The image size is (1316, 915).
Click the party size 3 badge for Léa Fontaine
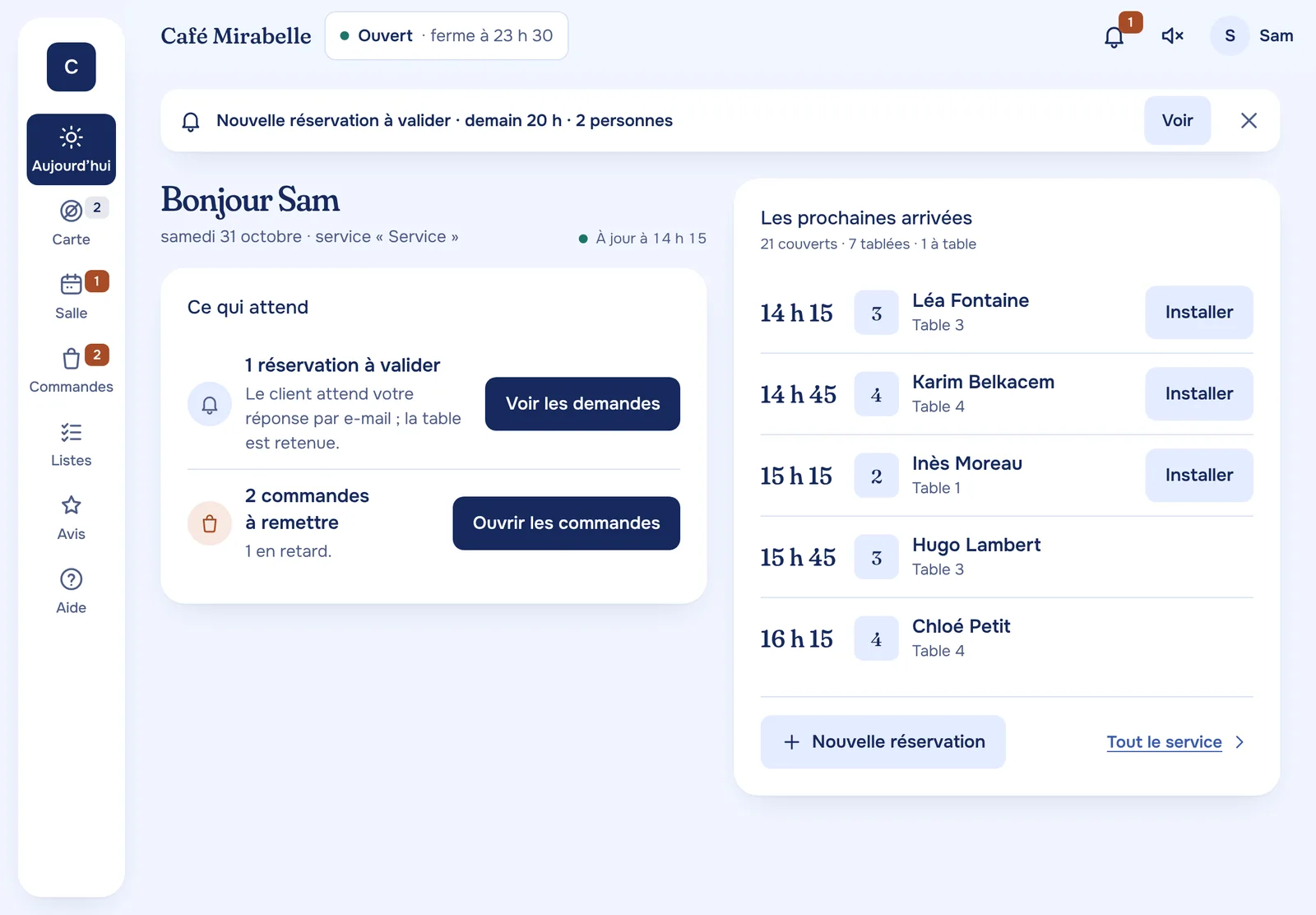[x=876, y=313]
